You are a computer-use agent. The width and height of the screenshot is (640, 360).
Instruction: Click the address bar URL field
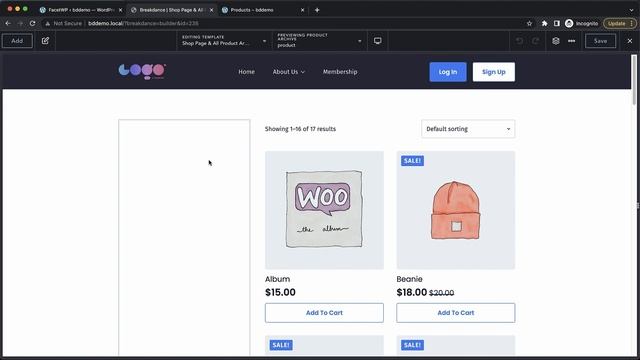pos(286,23)
